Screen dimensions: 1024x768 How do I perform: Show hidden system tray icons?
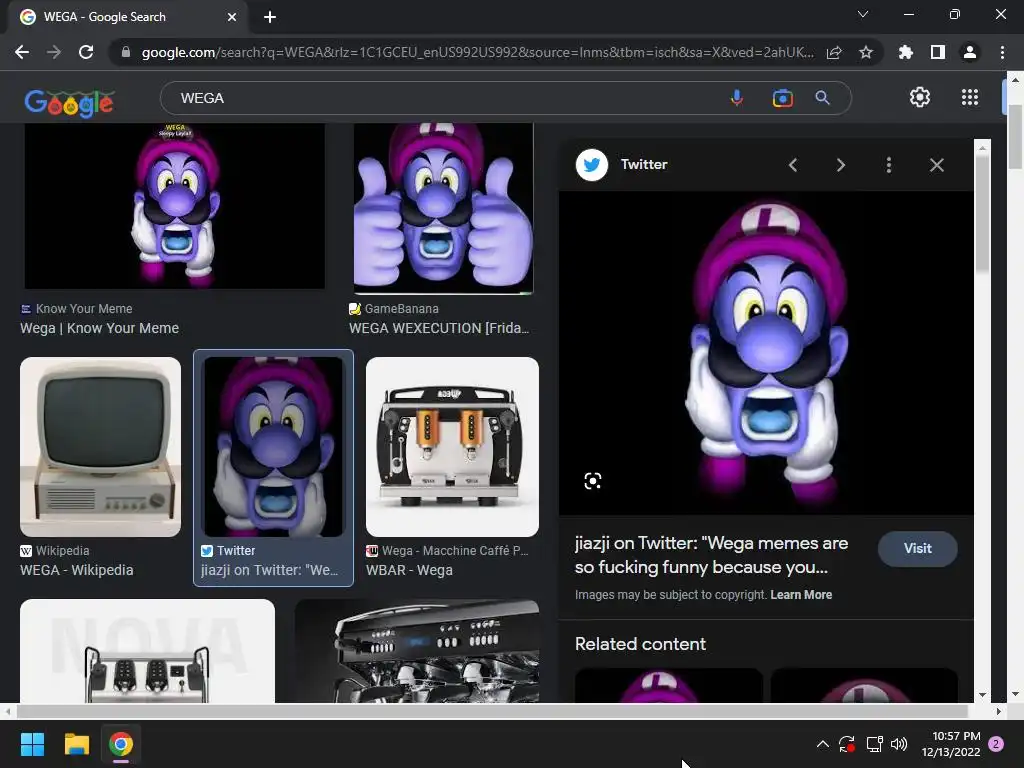823,744
